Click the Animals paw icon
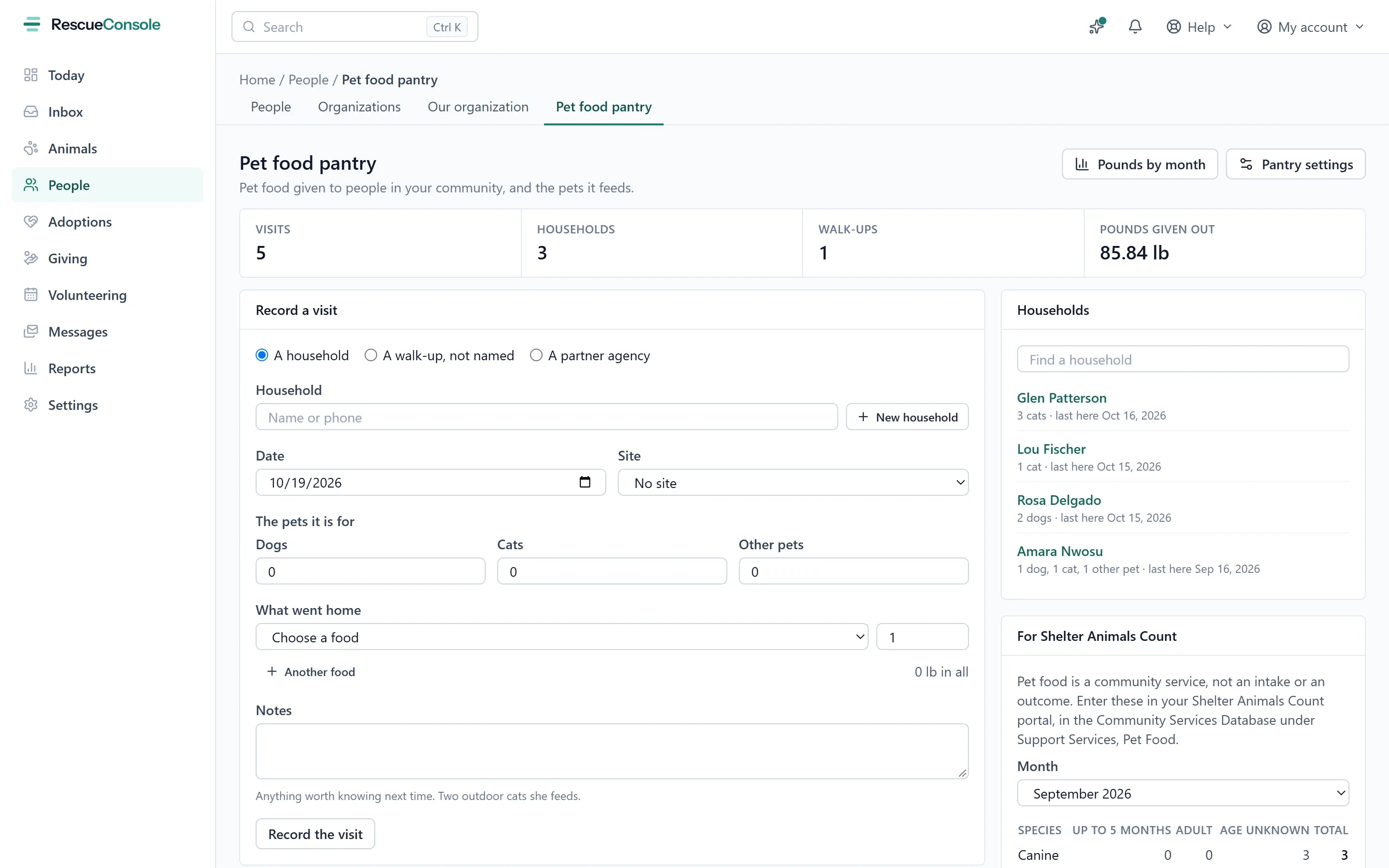The image size is (1389, 868). pos(31,149)
